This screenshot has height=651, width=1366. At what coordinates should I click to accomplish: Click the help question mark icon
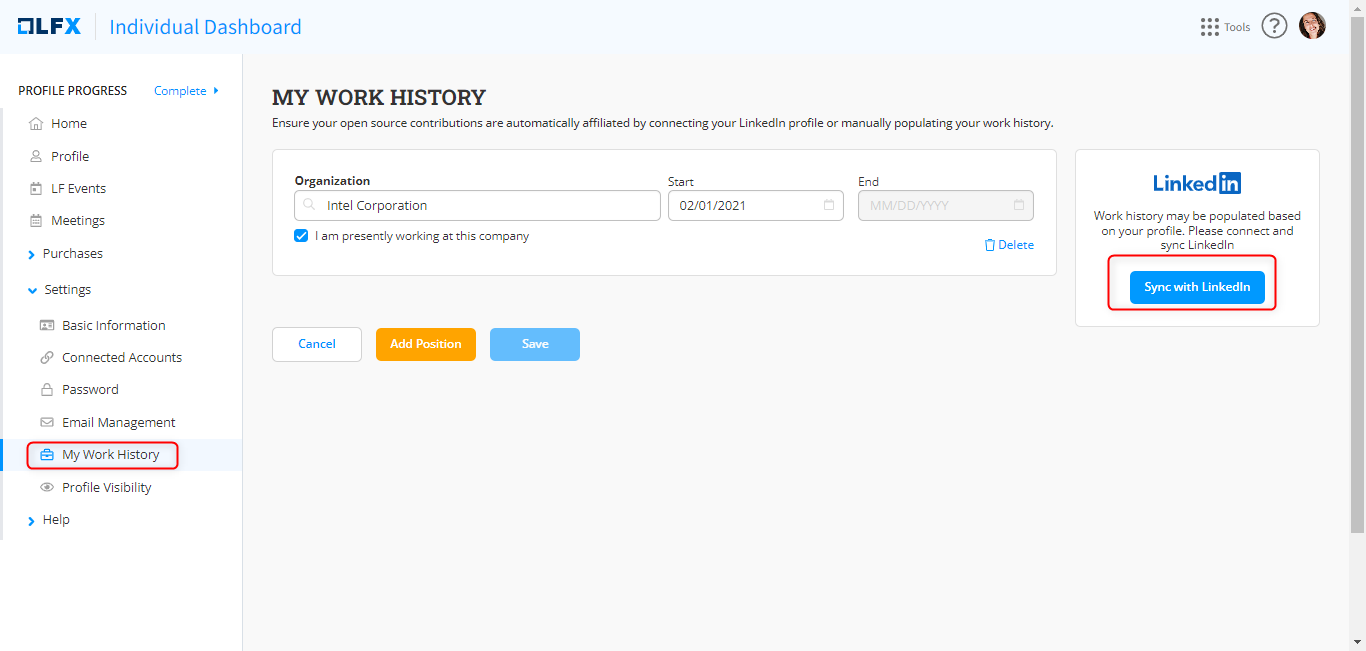(x=1273, y=26)
